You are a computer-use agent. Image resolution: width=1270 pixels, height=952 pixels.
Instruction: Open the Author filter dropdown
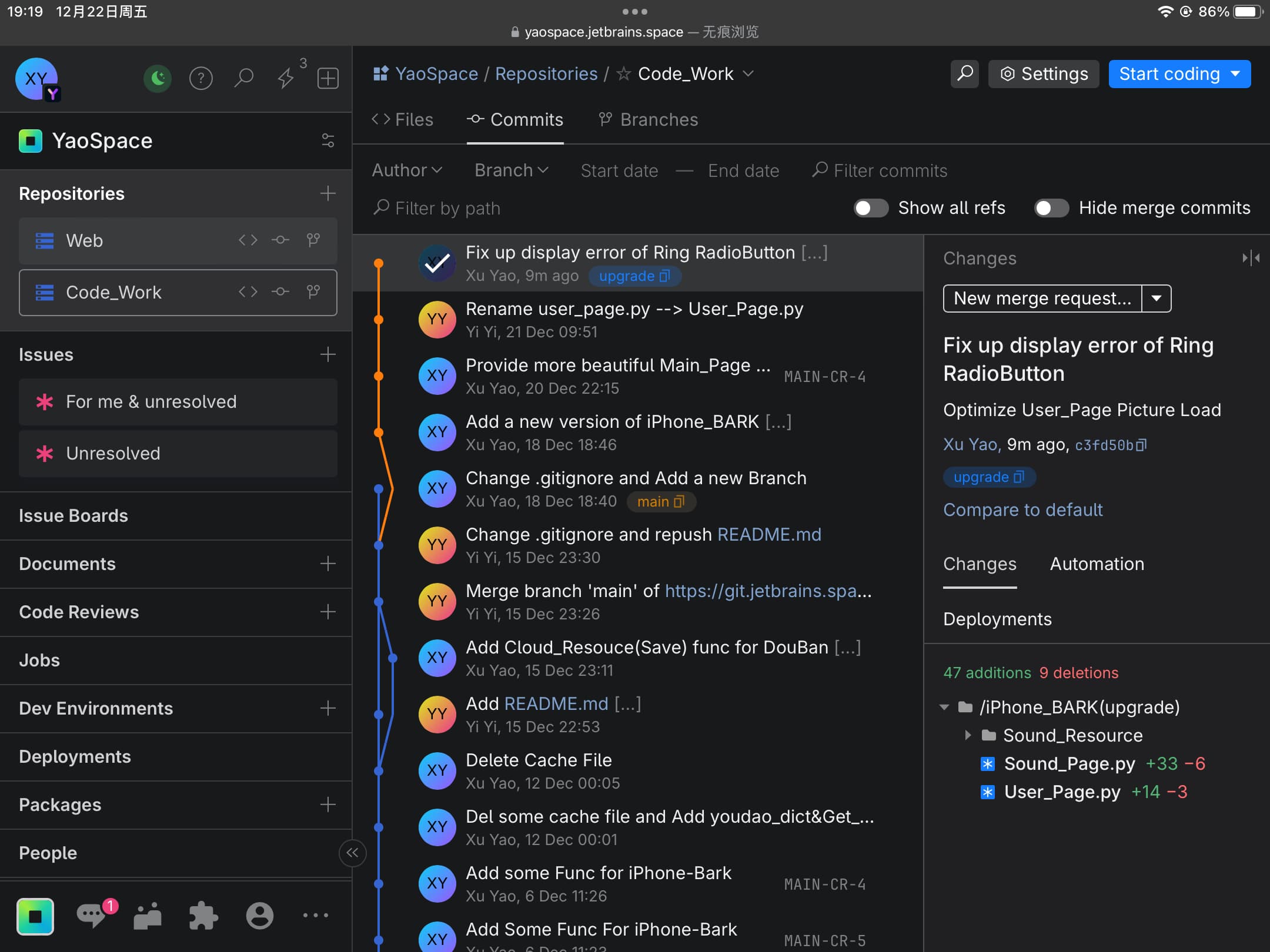pos(407,170)
